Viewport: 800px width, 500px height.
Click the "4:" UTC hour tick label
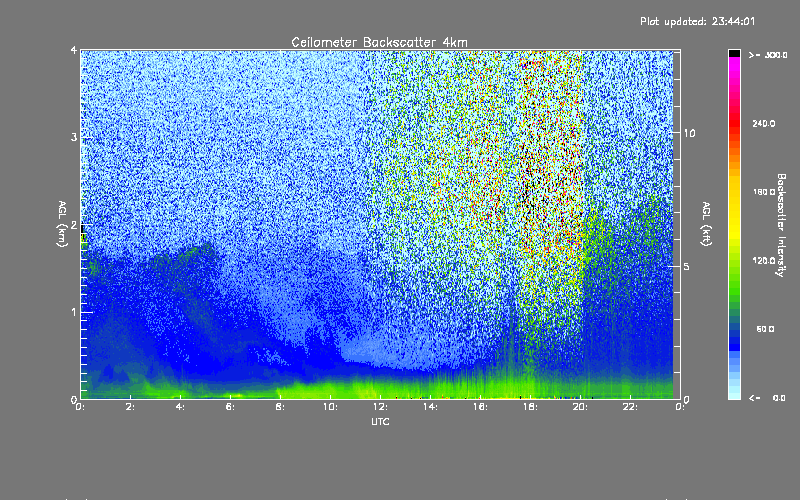point(181,407)
